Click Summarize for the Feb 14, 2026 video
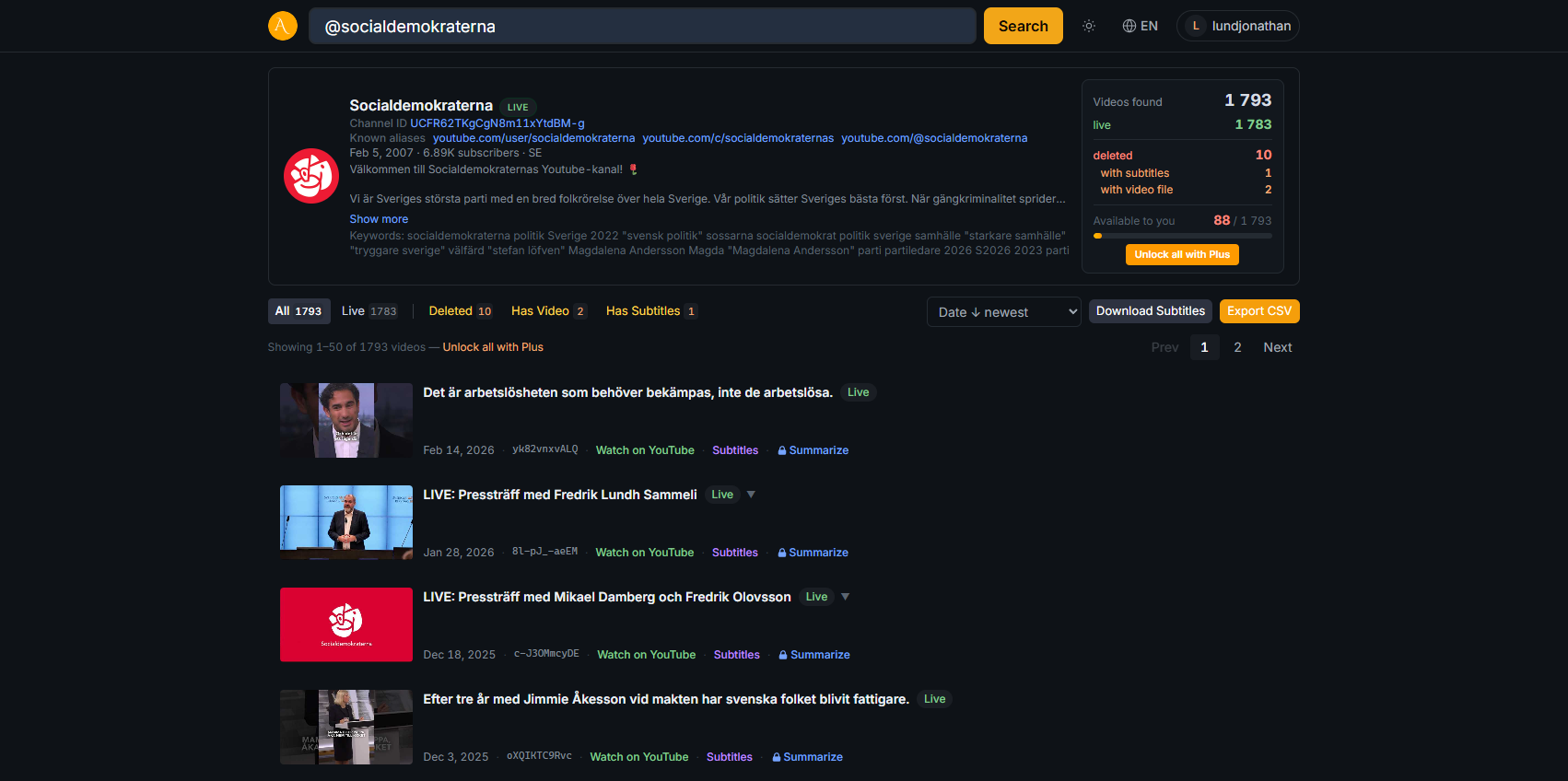 (813, 450)
